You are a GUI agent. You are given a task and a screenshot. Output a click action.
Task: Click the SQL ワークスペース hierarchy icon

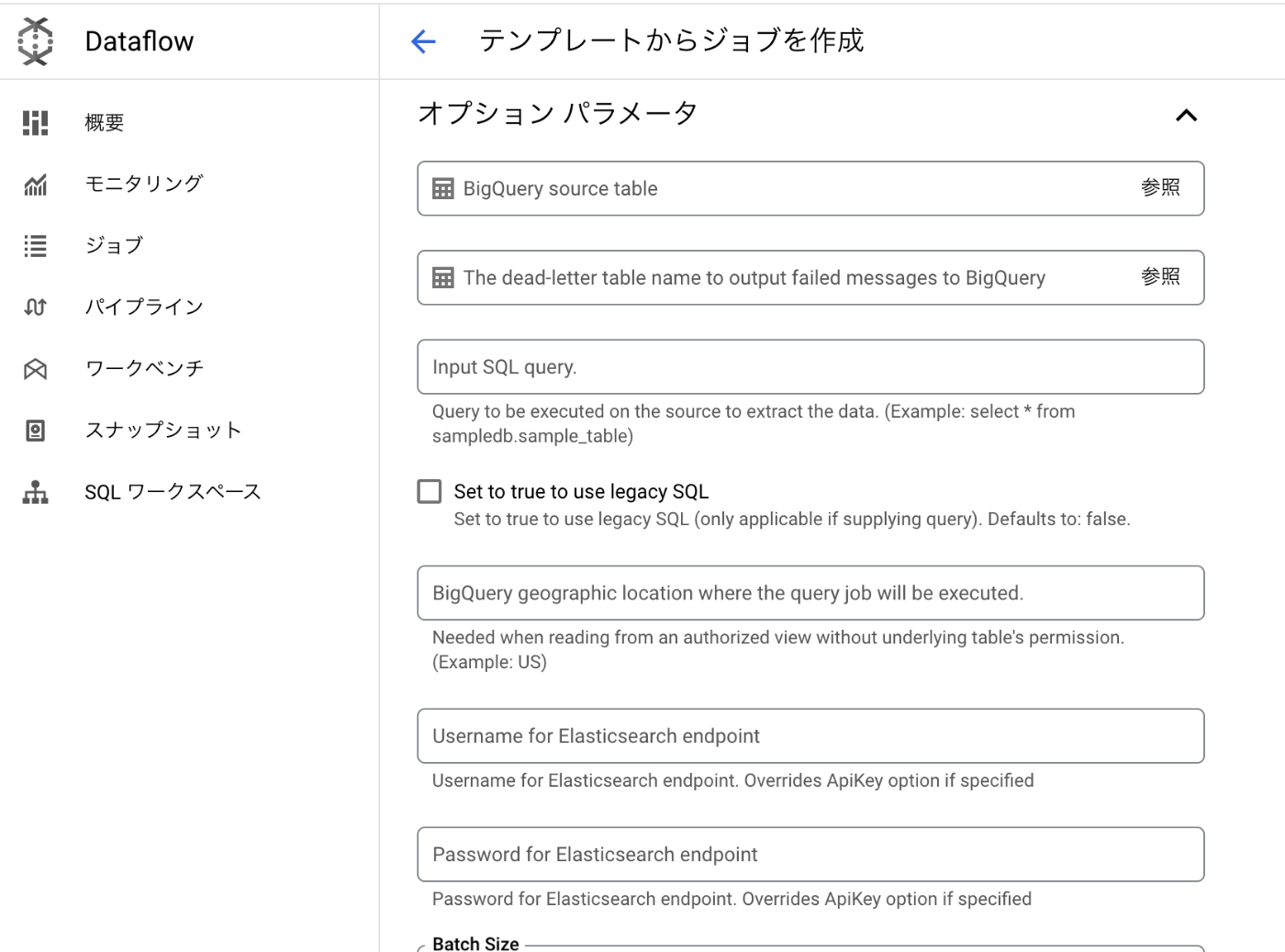coord(35,492)
